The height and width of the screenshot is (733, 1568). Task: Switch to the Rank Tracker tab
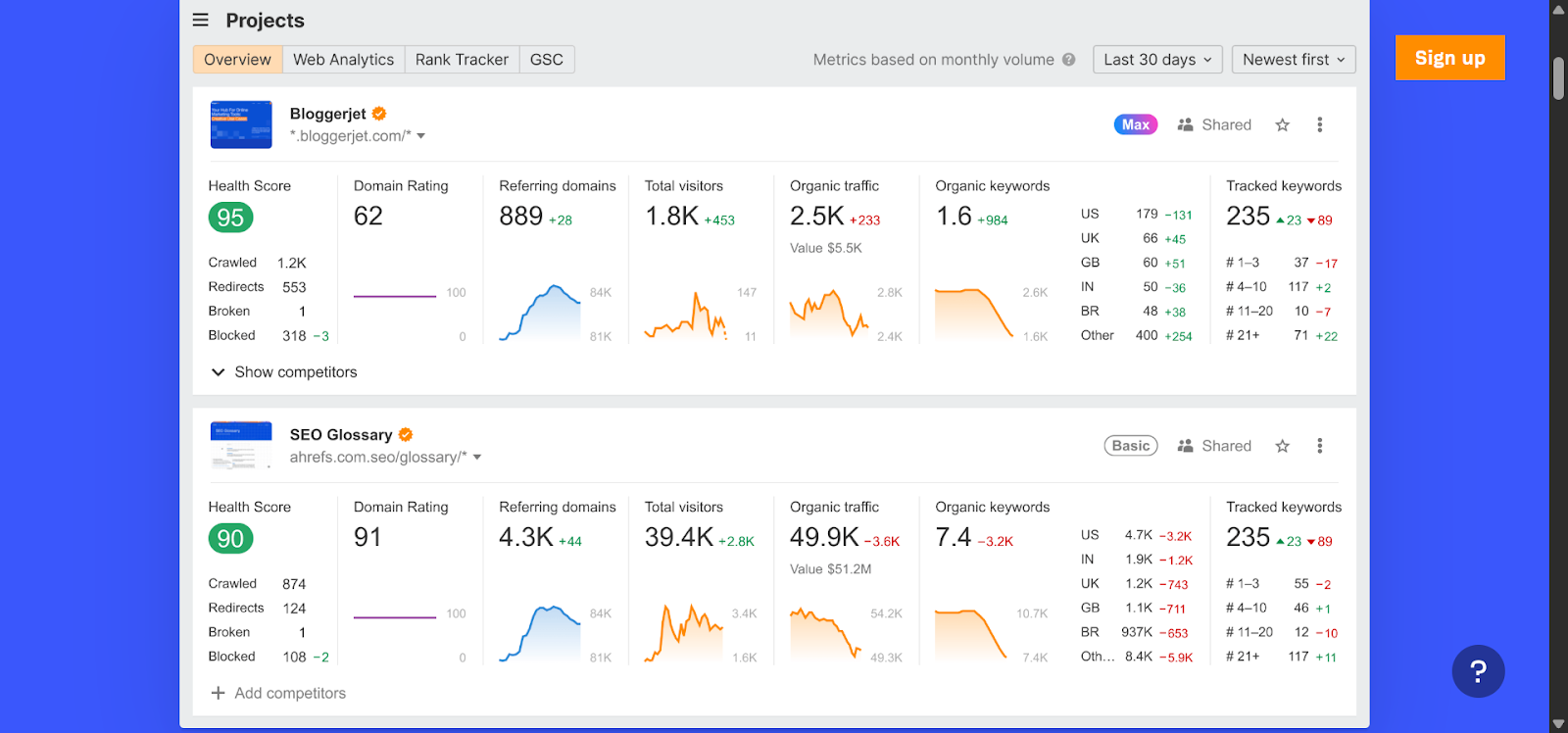[x=462, y=60]
